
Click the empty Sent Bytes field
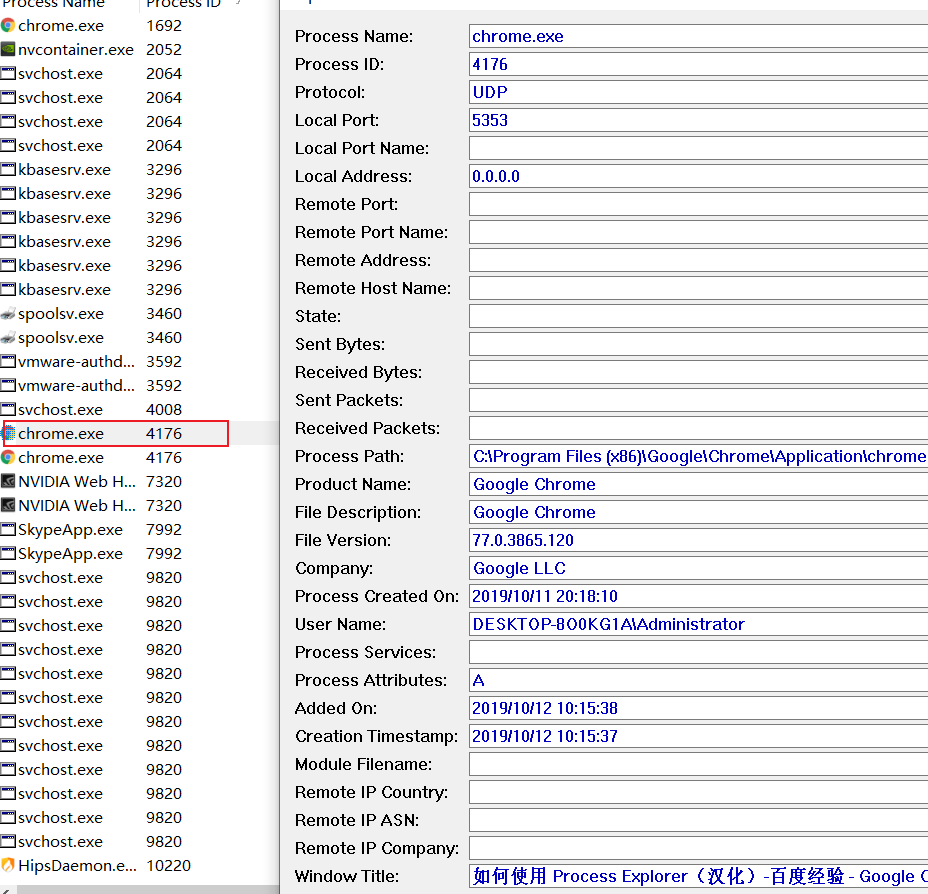click(x=698, y=344)
